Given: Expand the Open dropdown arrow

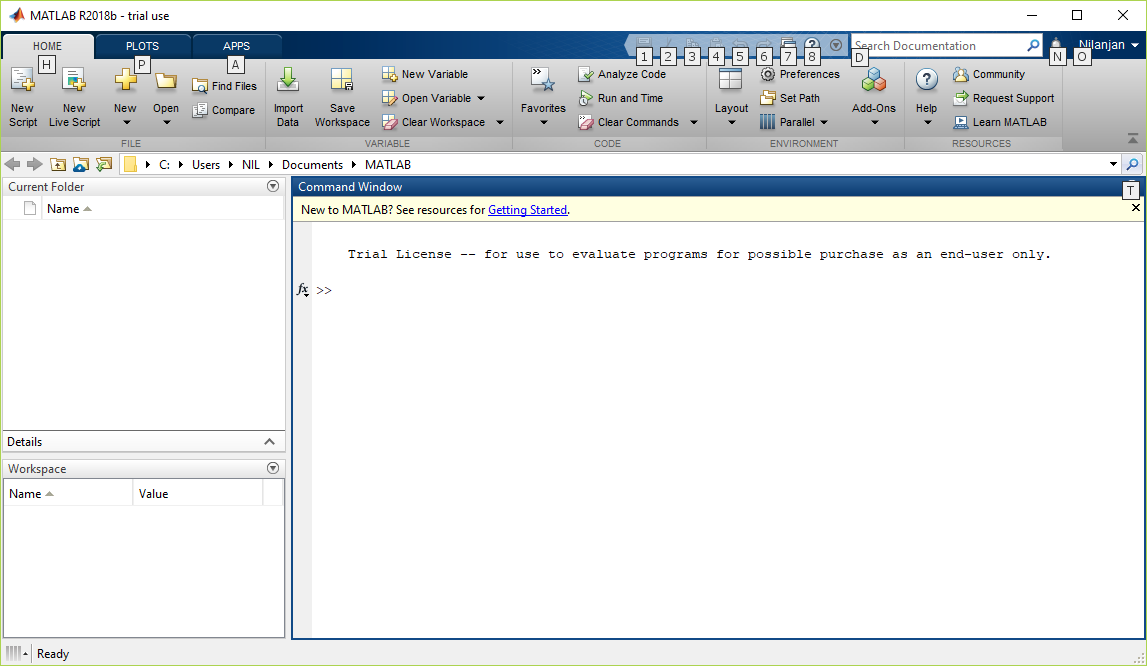Looking at the screenshot, I should [x=166, y=122].
